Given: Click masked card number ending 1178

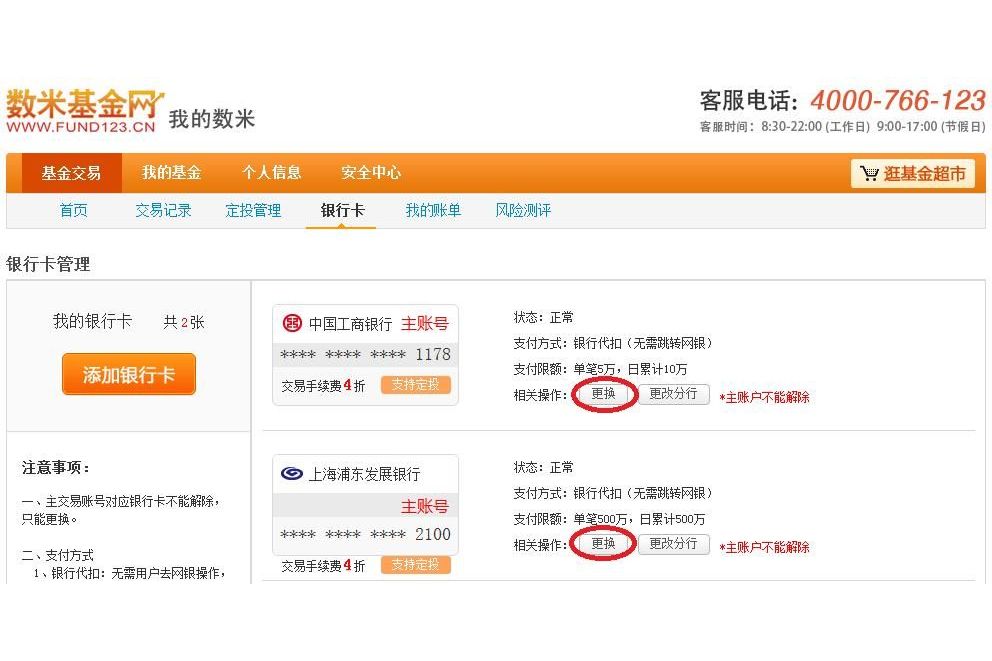Looking at the screenshot, I should point(365,354).
